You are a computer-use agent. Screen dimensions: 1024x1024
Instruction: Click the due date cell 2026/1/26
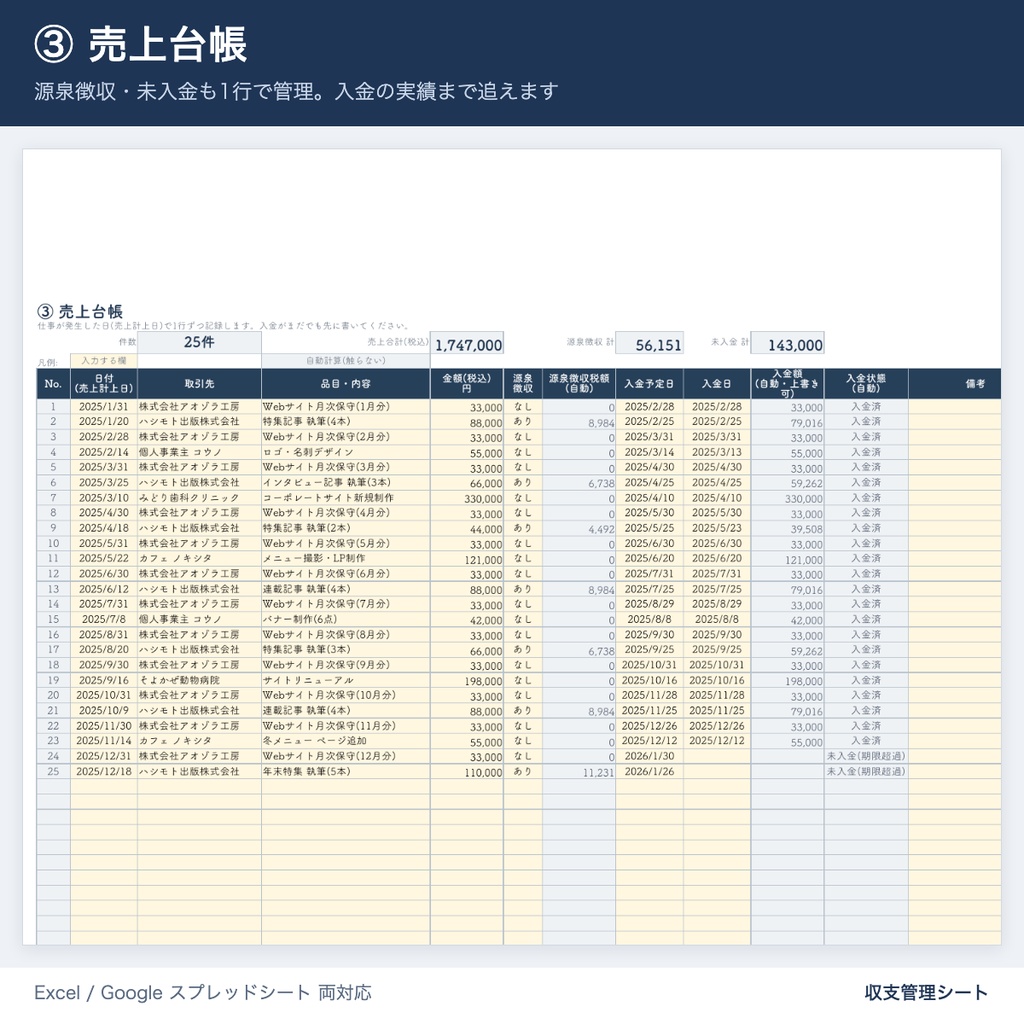[x=649, y=771]
